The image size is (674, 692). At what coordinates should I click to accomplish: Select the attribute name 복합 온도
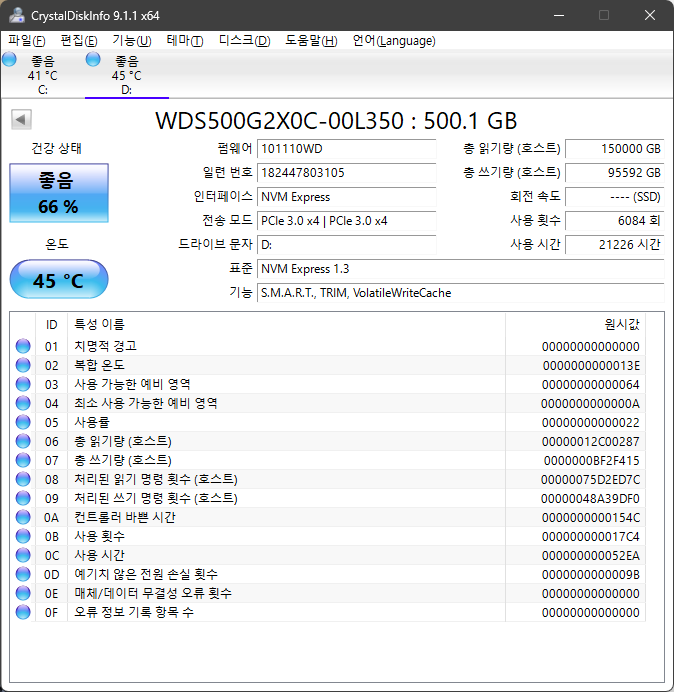(x=99, y=365)
